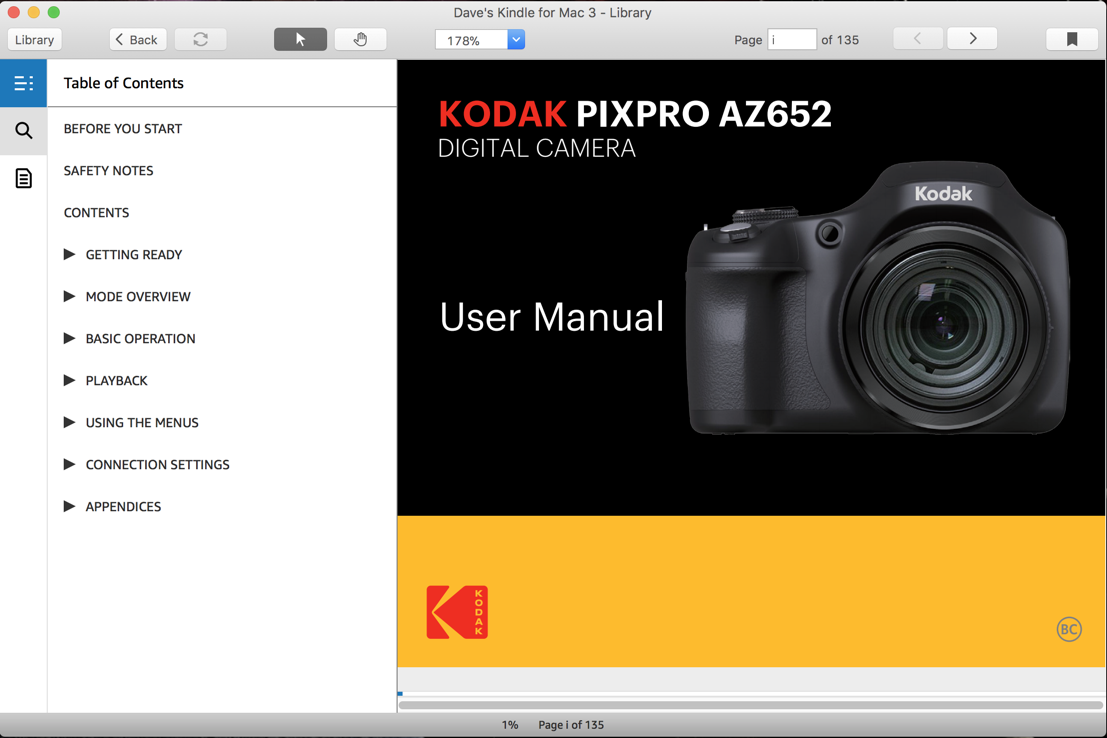Image resolution: width=1107 pixels, height=738 pixels.
Task: Close the window with red button
Action: point(13,12)
